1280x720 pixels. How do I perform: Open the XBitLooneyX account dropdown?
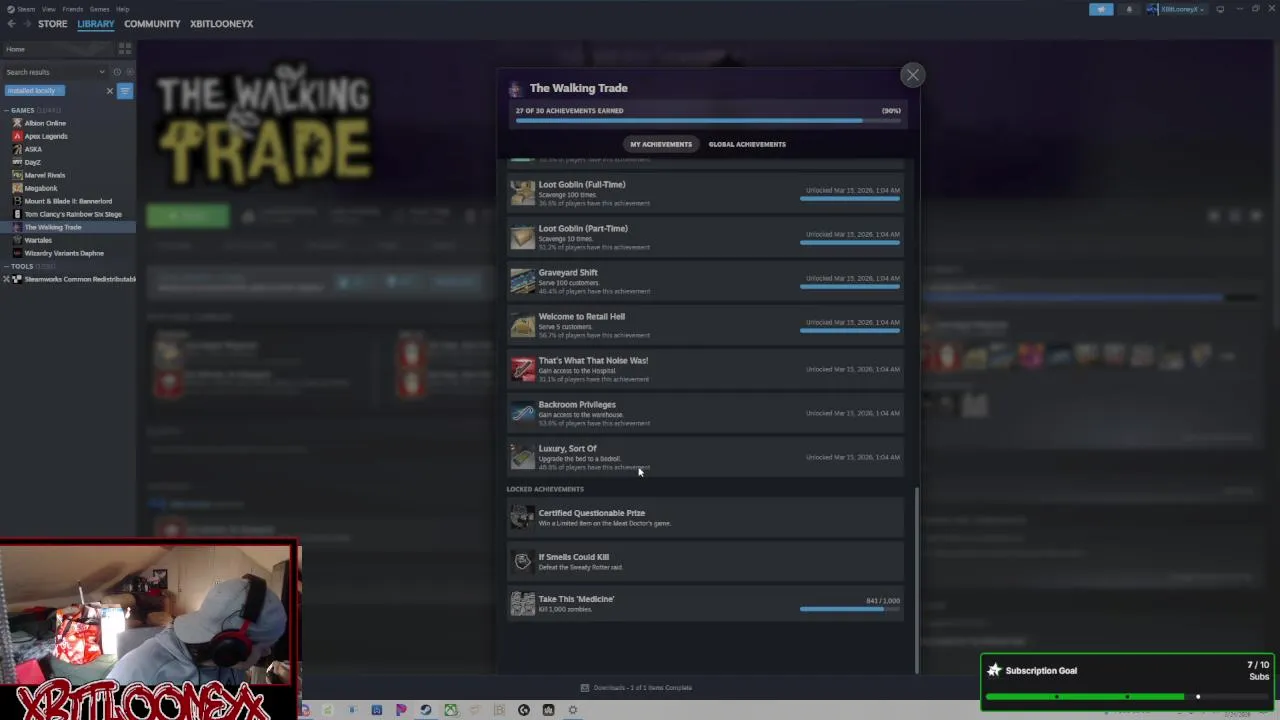click(x=1176, y=9)
